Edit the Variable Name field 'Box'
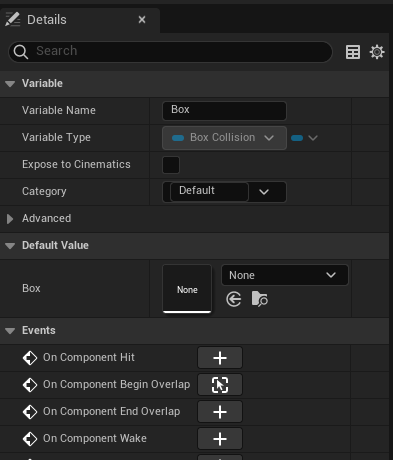This screenshot has width=393, height=460. coord(224,111)
